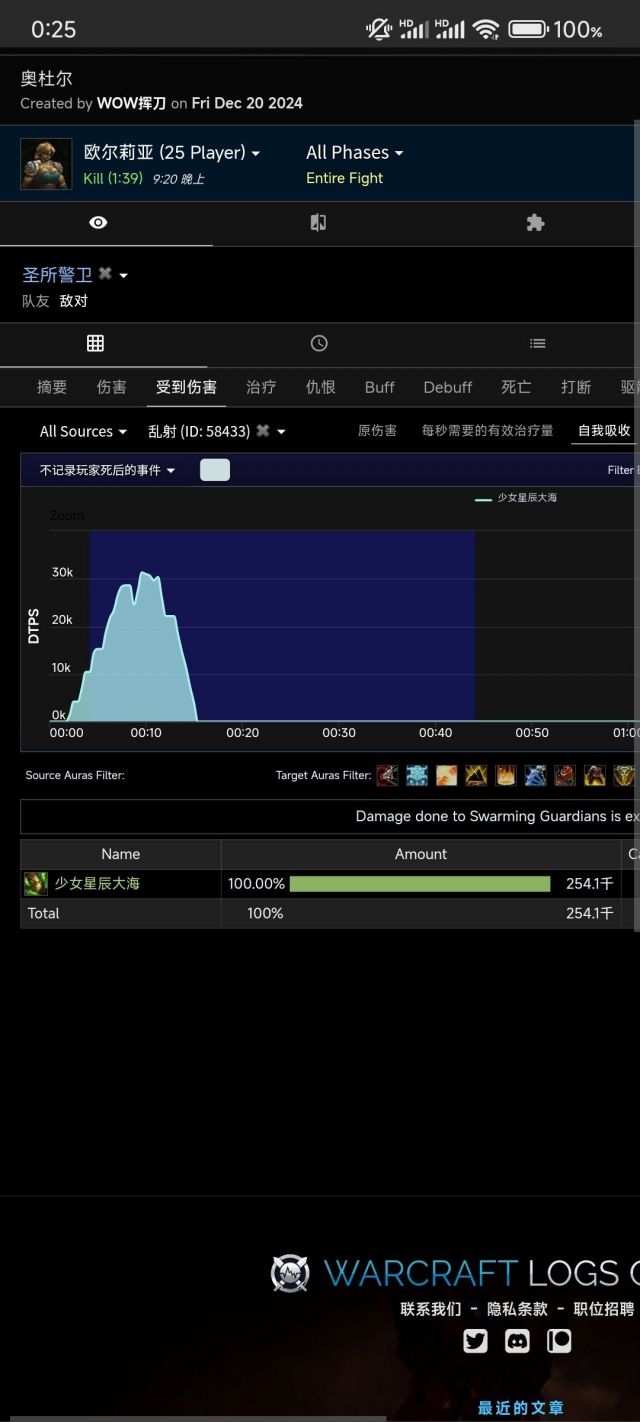
Task: Switch to the list events view icon
Action: 538,343
